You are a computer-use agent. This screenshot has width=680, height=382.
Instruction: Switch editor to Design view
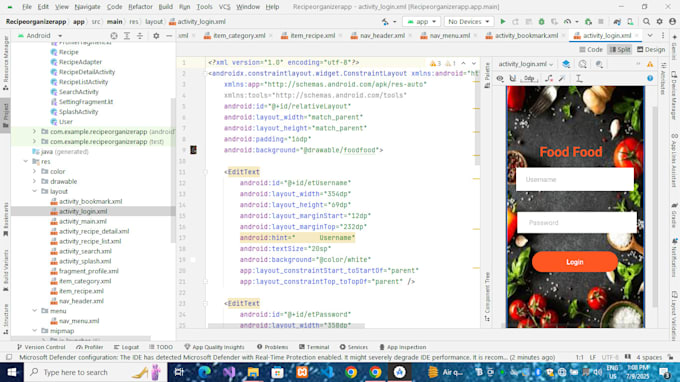pos(651,49)
